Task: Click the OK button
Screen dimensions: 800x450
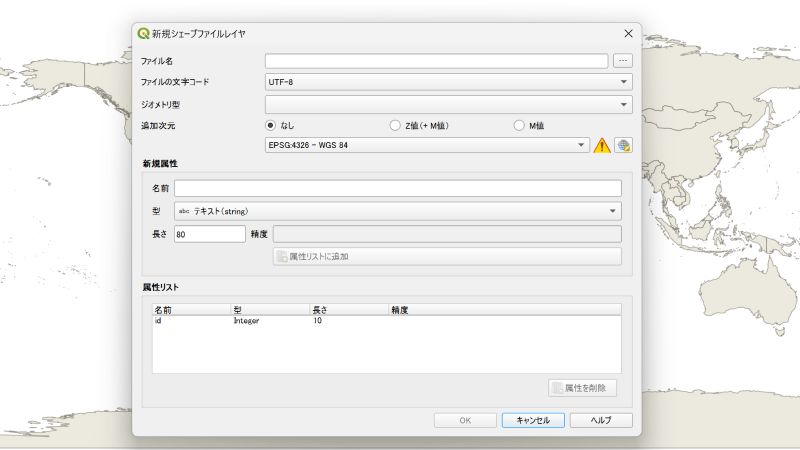Action: click(x=465, y=420)
